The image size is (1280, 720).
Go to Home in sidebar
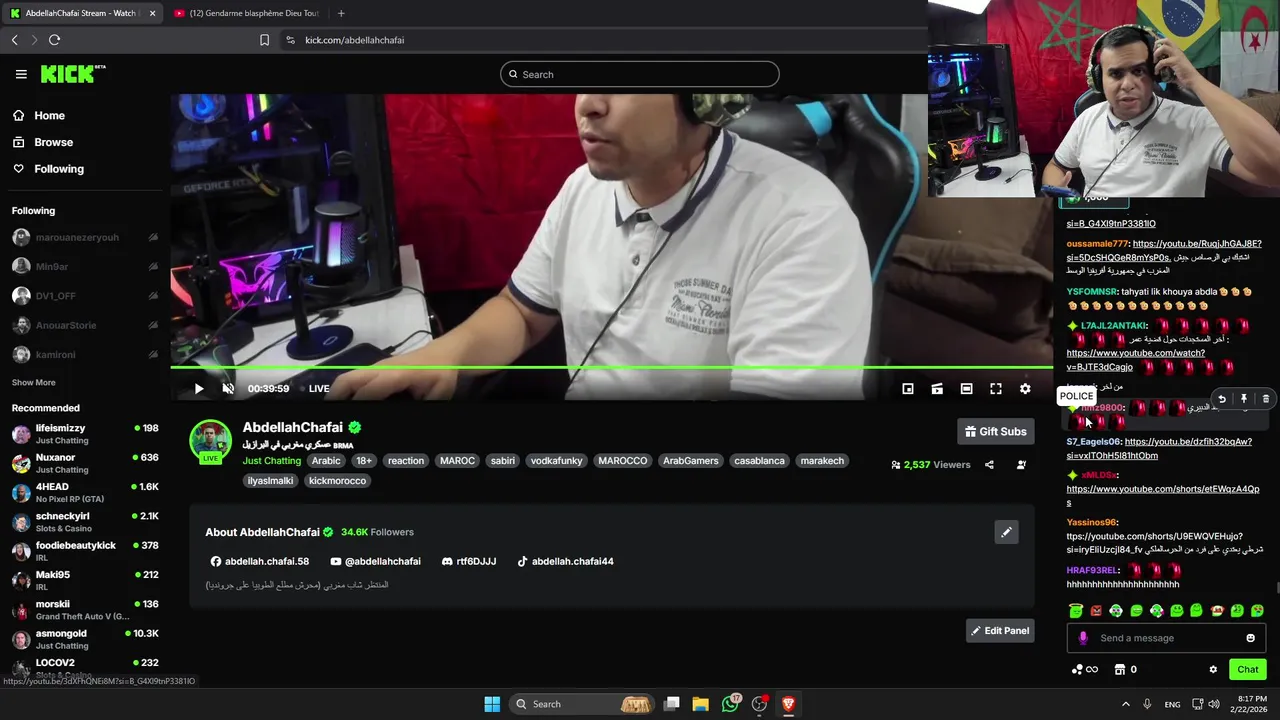point(49,115)
